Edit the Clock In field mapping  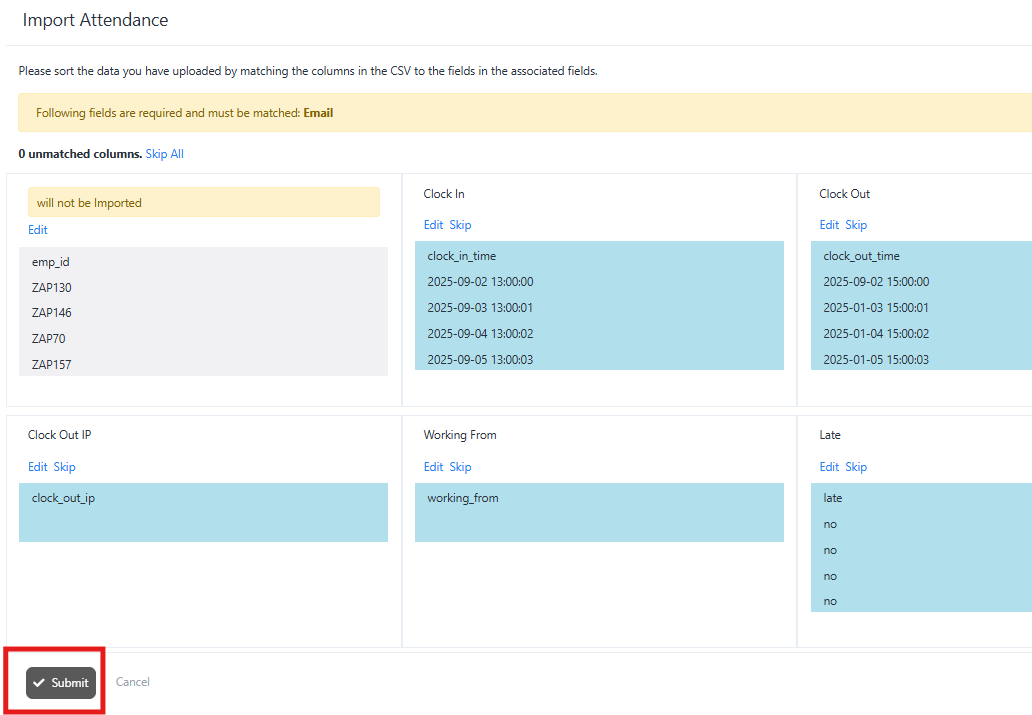point(433,225)
